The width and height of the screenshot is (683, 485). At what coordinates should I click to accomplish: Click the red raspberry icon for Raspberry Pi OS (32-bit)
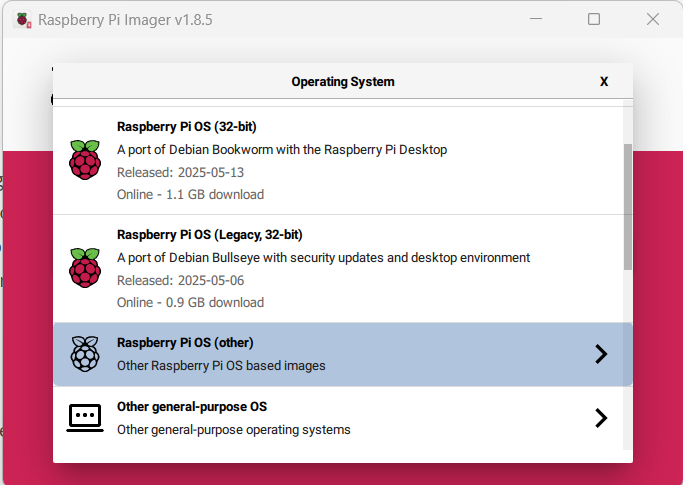pos(85,160)
